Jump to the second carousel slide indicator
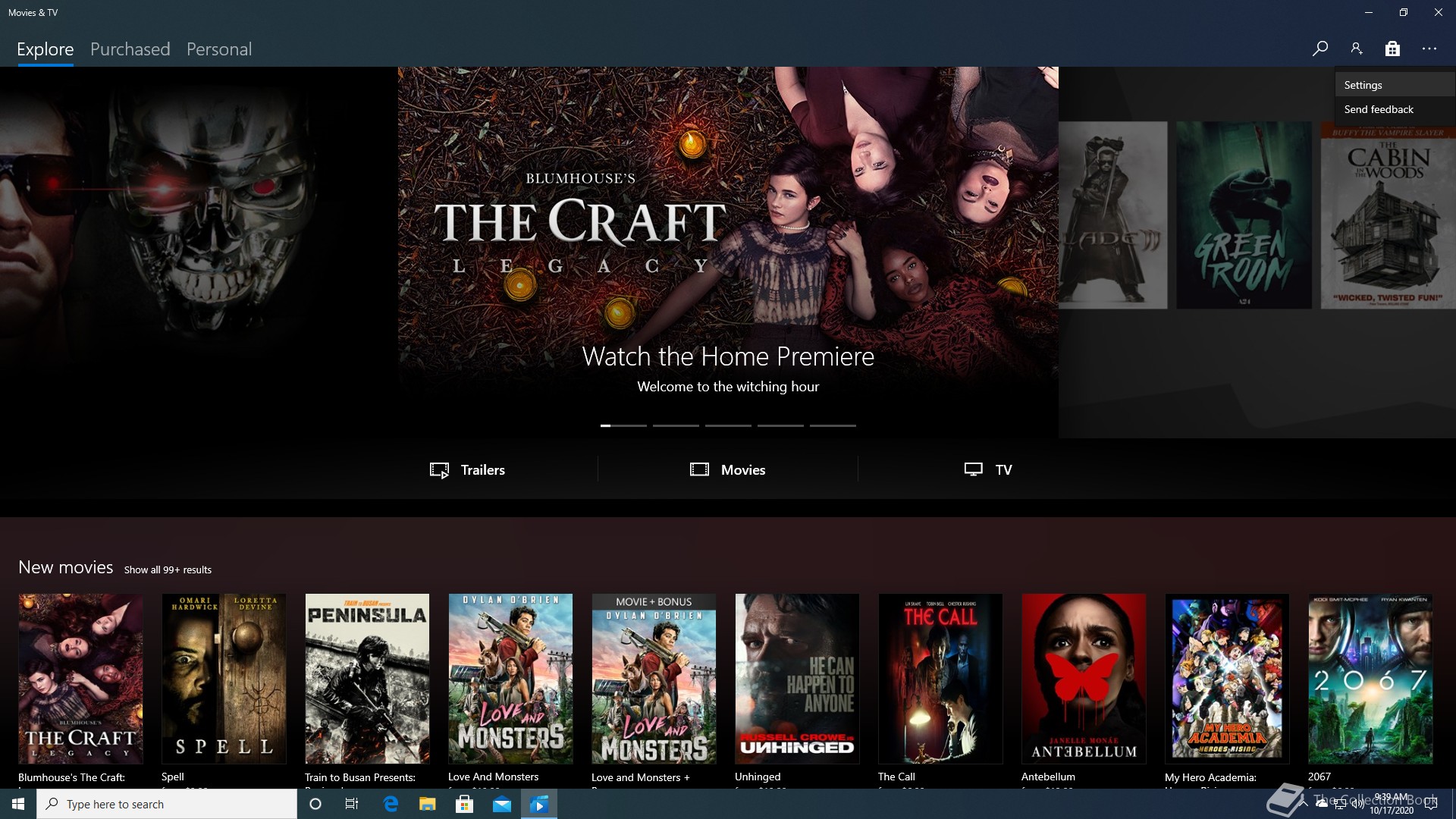The width and height of the screenshot is (1456, 819). click(676, 425)
